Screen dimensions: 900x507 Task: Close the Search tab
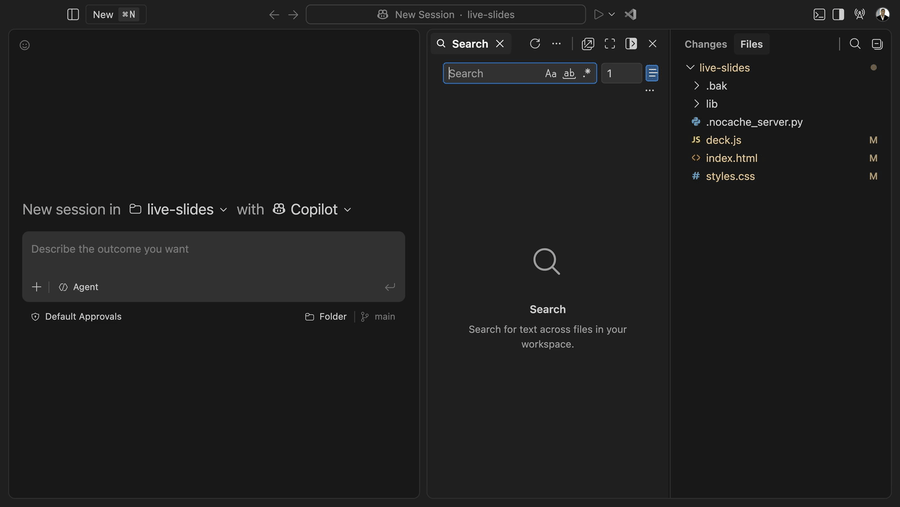coord(500,44)
